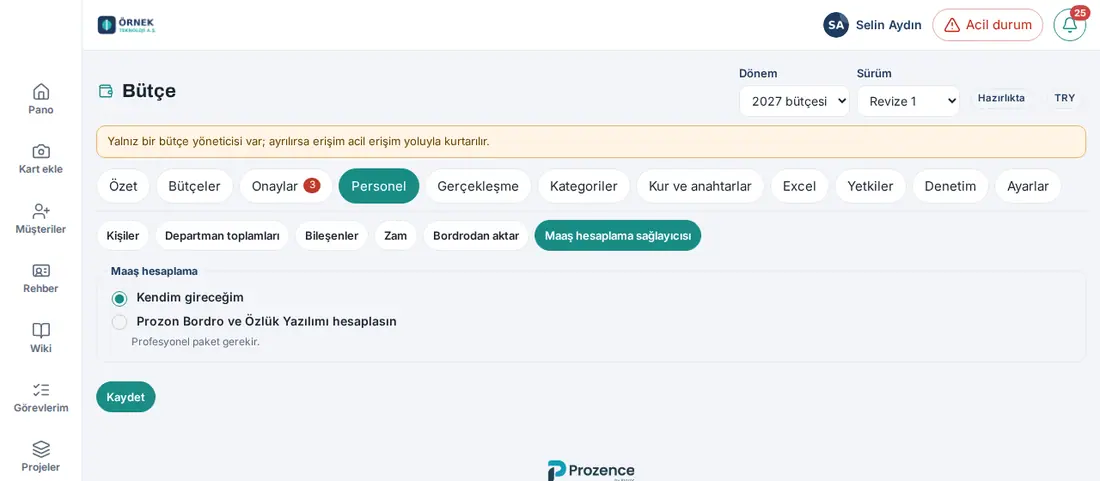Open the Wiki book icon
This screenshot has width=1100, height=481.
pyautogui.click(x=41, y=330)
